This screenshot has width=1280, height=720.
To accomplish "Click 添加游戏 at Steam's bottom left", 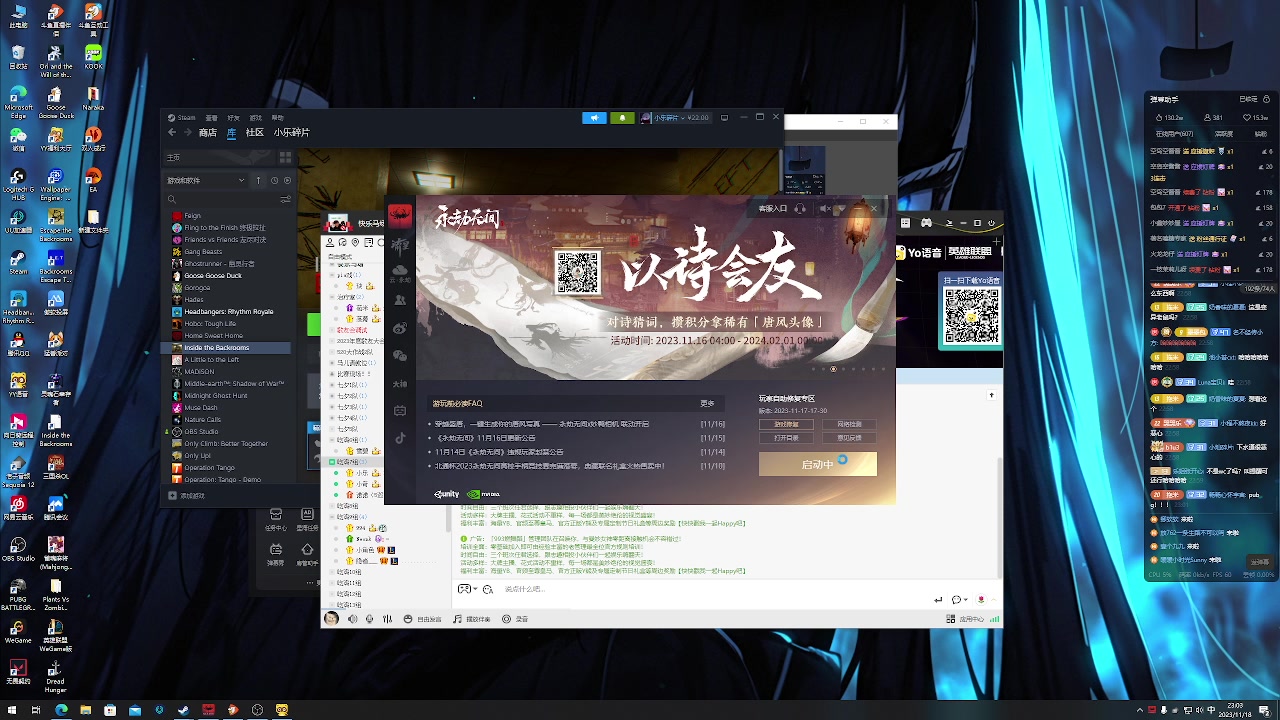I will pyautogui.click(x=186, y=495).
